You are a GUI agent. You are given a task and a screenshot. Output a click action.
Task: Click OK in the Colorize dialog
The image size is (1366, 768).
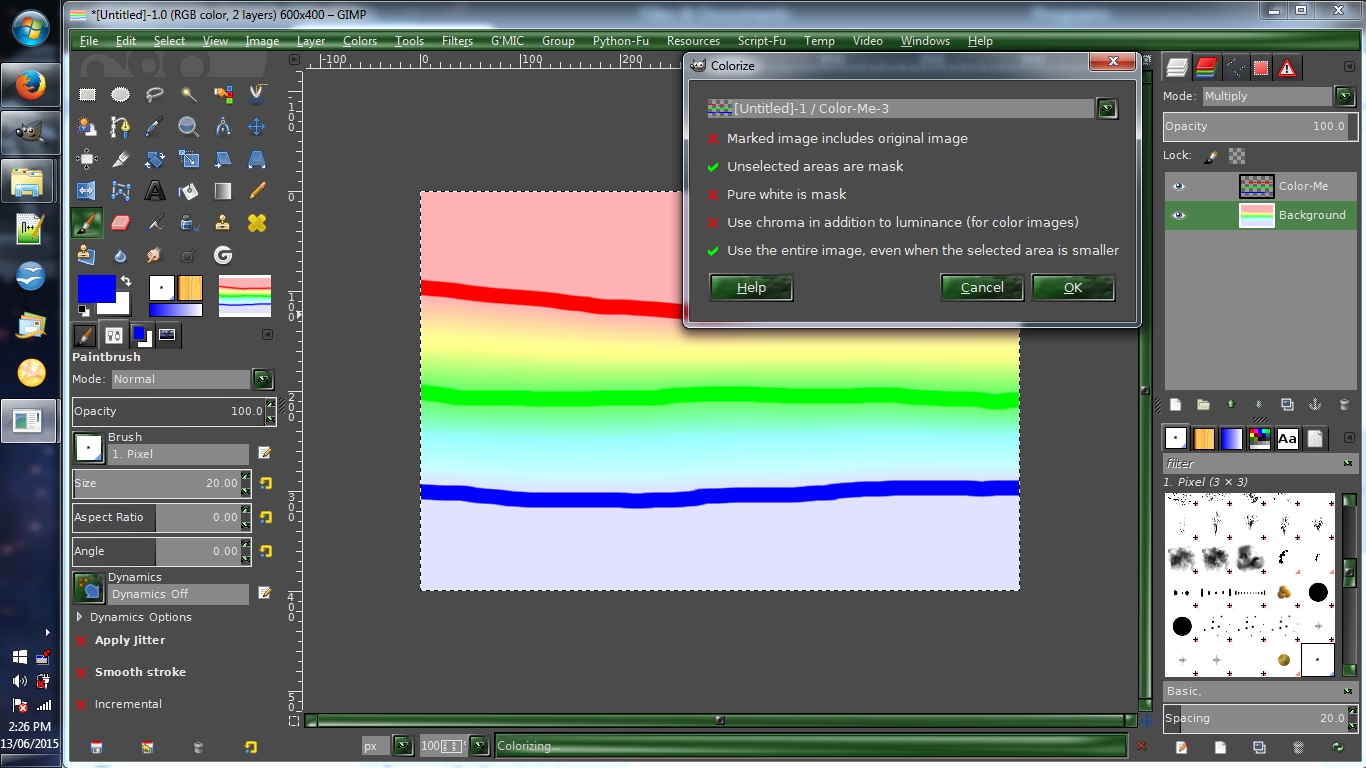coord(1072,288)
